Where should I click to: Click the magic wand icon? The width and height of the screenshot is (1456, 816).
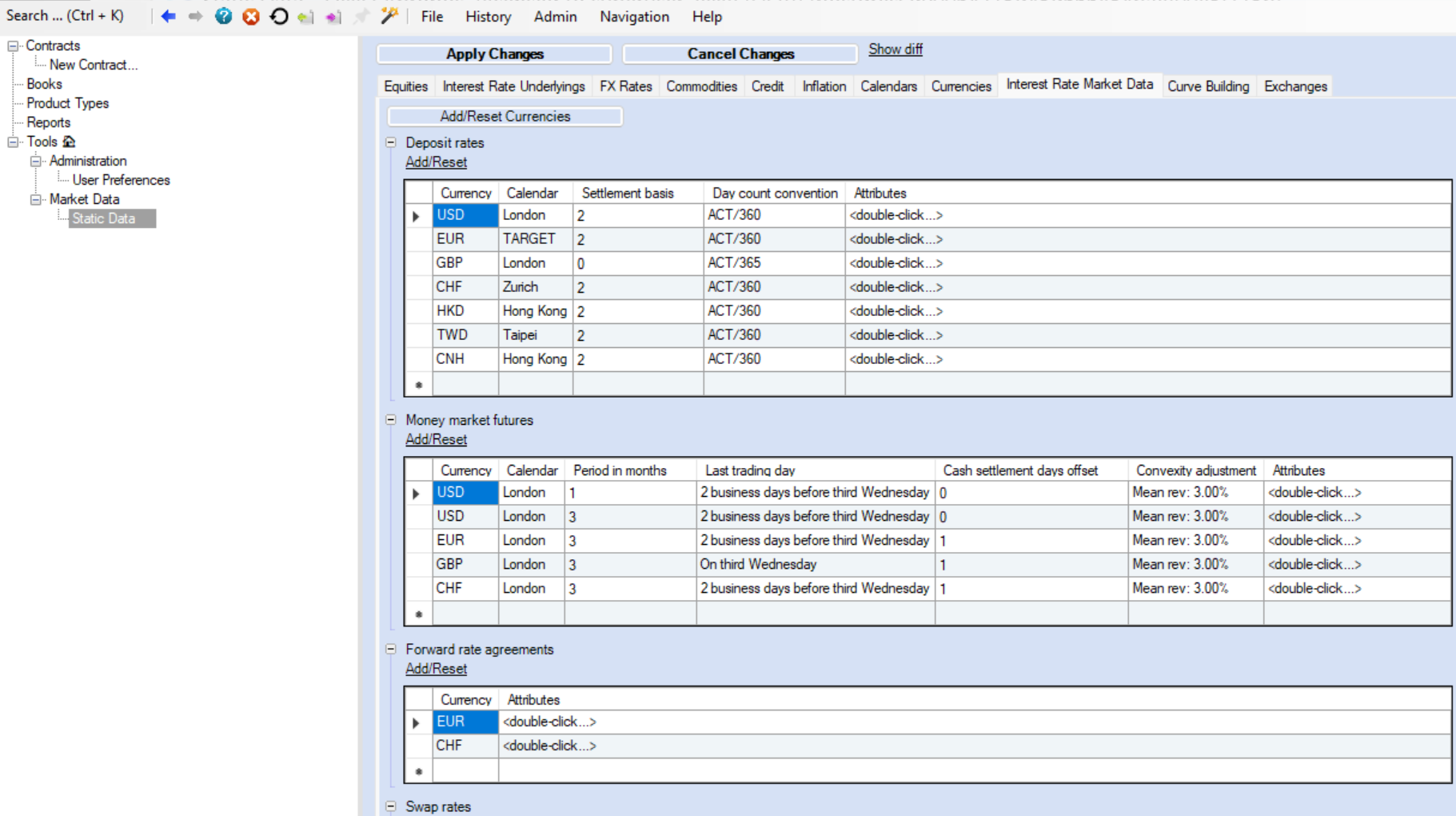point(389,15)
